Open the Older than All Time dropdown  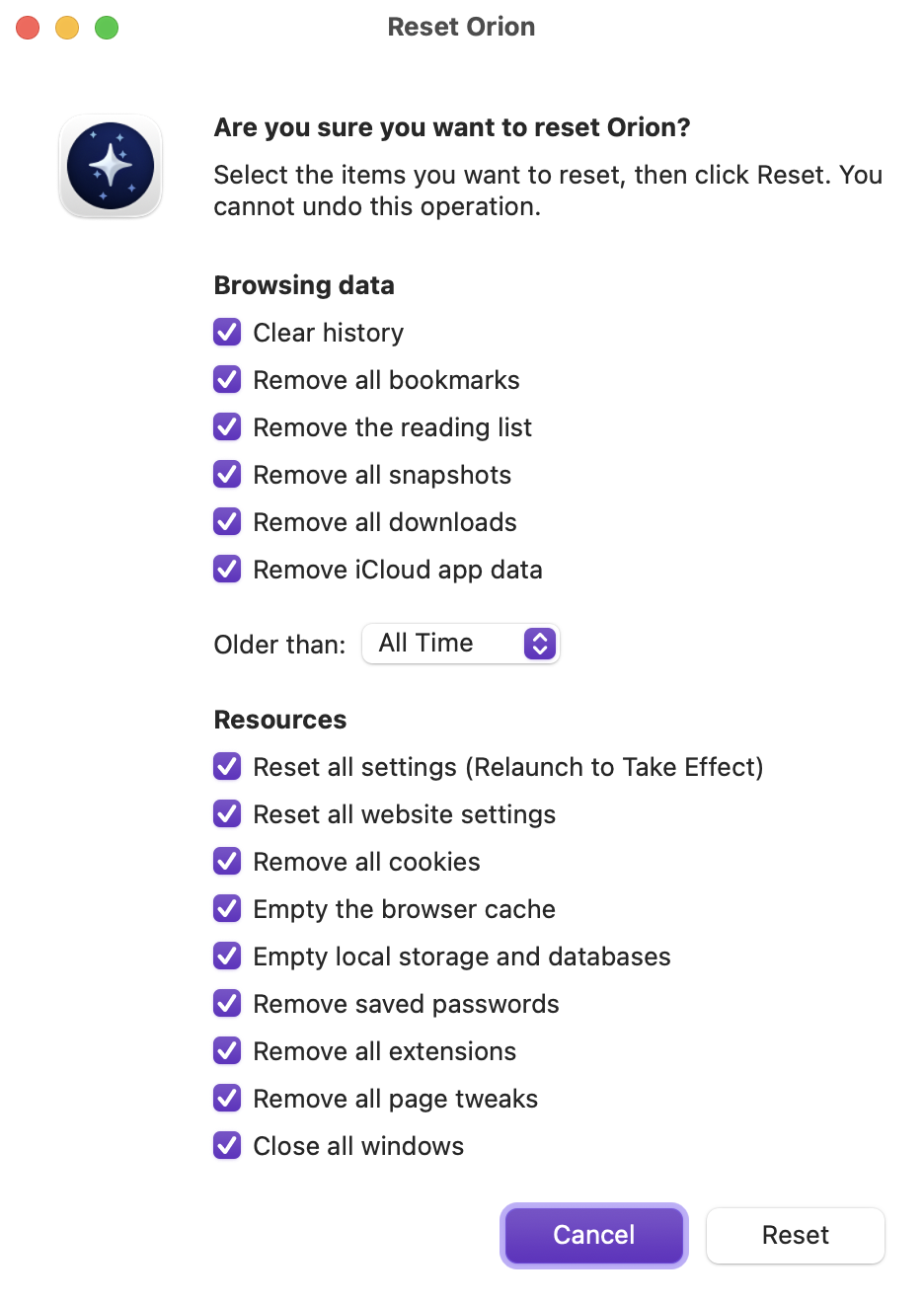click(460, 644)
